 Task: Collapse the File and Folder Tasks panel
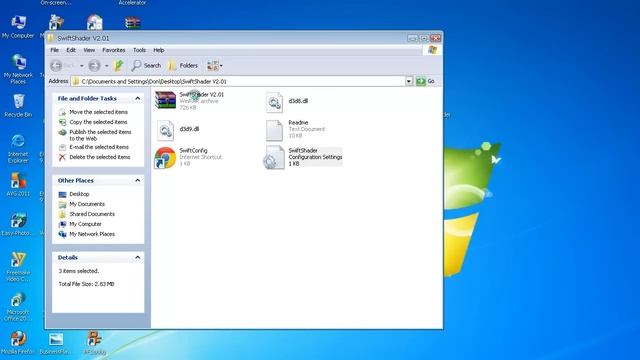coord(138,98)
